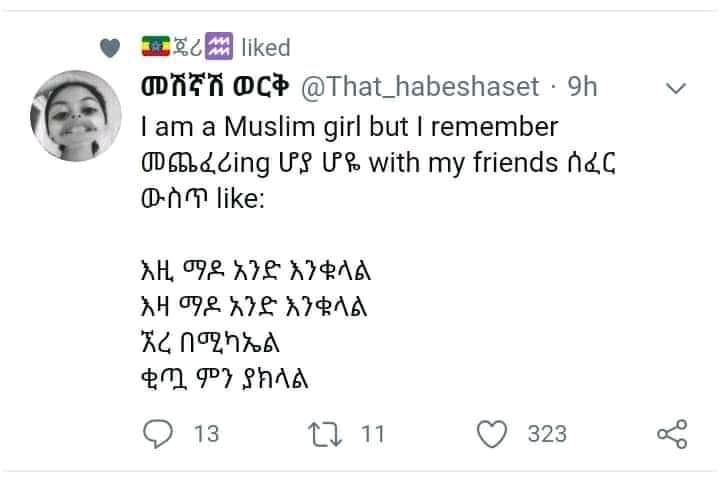
Task: Open the profile of the user who liked
Action: click(187, 46)
